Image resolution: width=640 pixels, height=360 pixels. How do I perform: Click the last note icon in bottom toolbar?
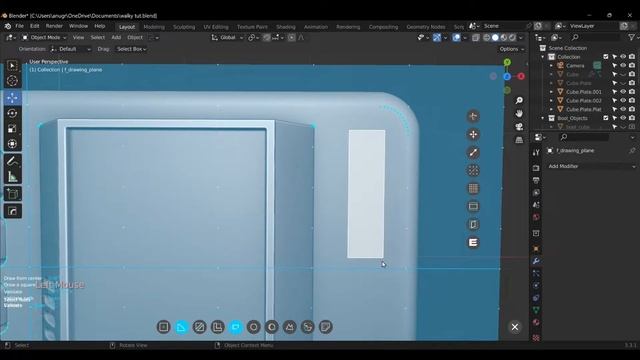coord(326,327)
